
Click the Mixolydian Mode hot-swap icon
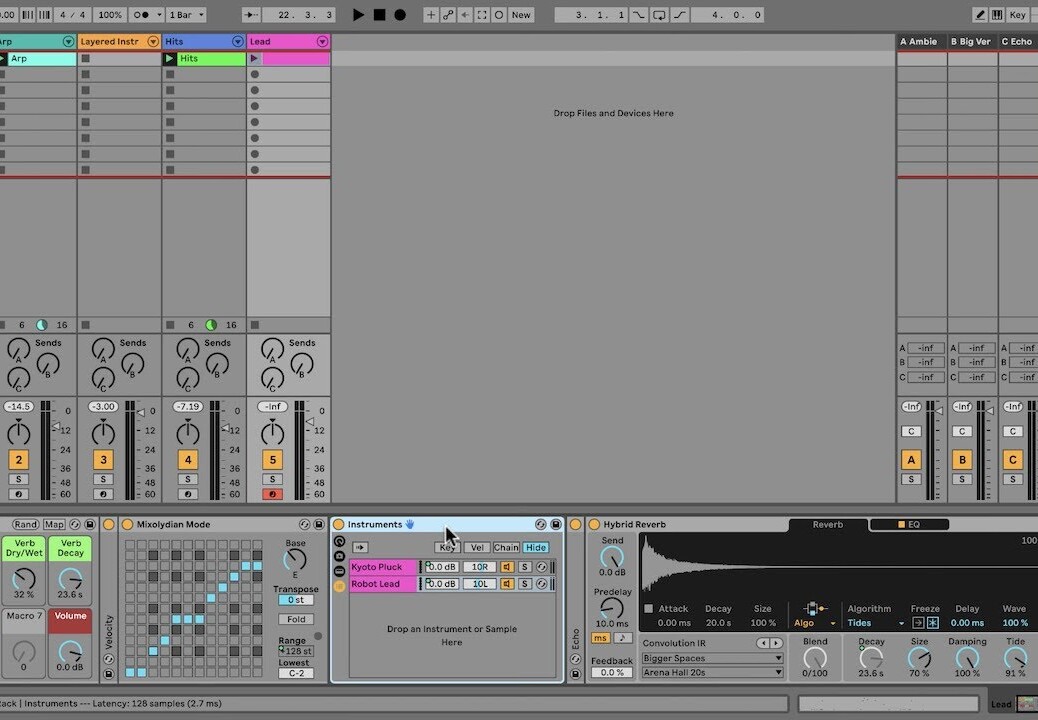[305, 524]
